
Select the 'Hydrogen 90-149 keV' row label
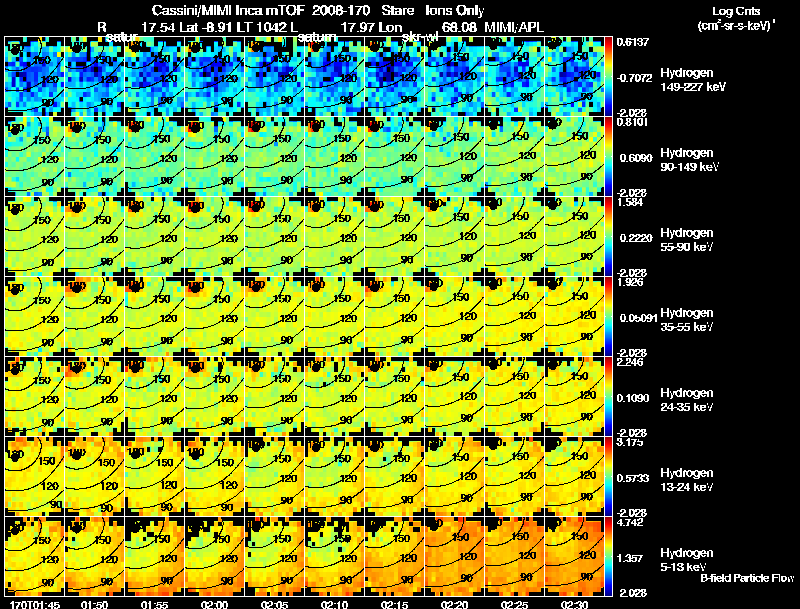coord(690,160)
